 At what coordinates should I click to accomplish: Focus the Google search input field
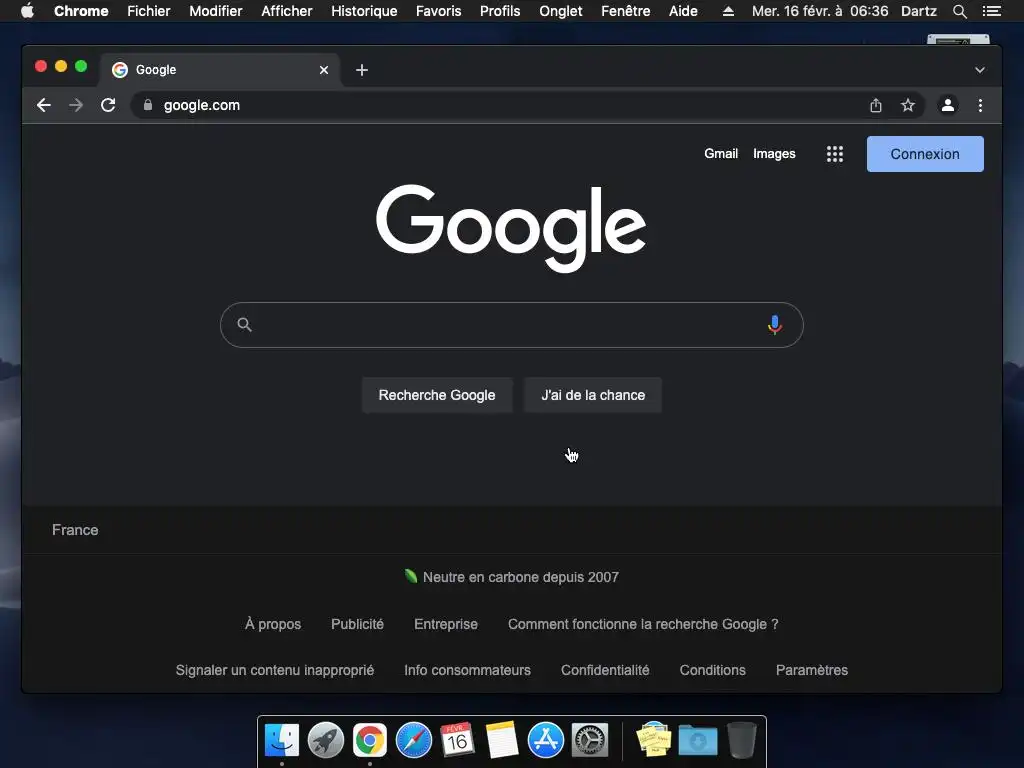[511, 325]
